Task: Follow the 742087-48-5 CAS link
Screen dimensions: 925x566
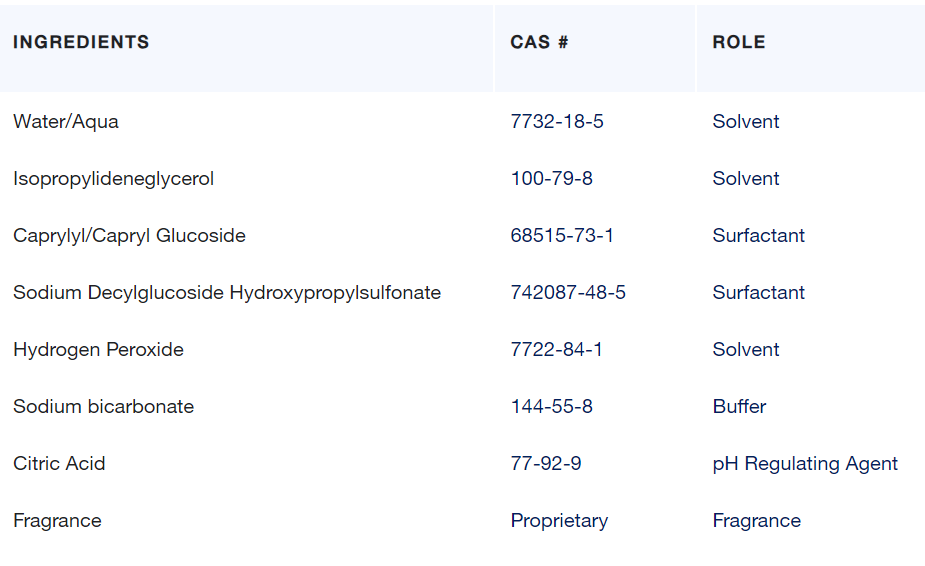Action: pyautogui.click(x=568, y=293)
